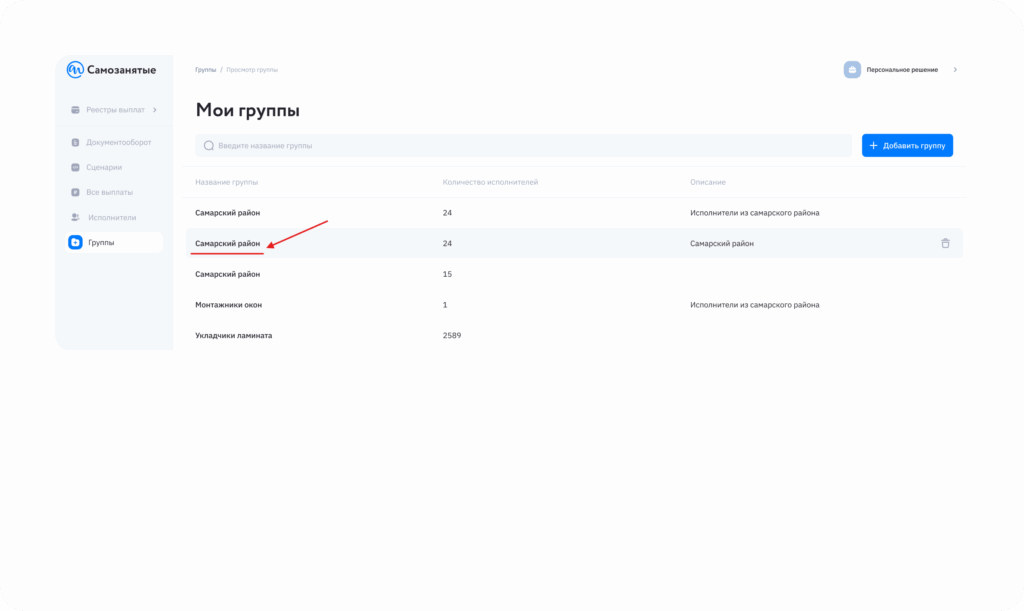
Task: Expand the Реестры выплат chevron
Action: 155,110
